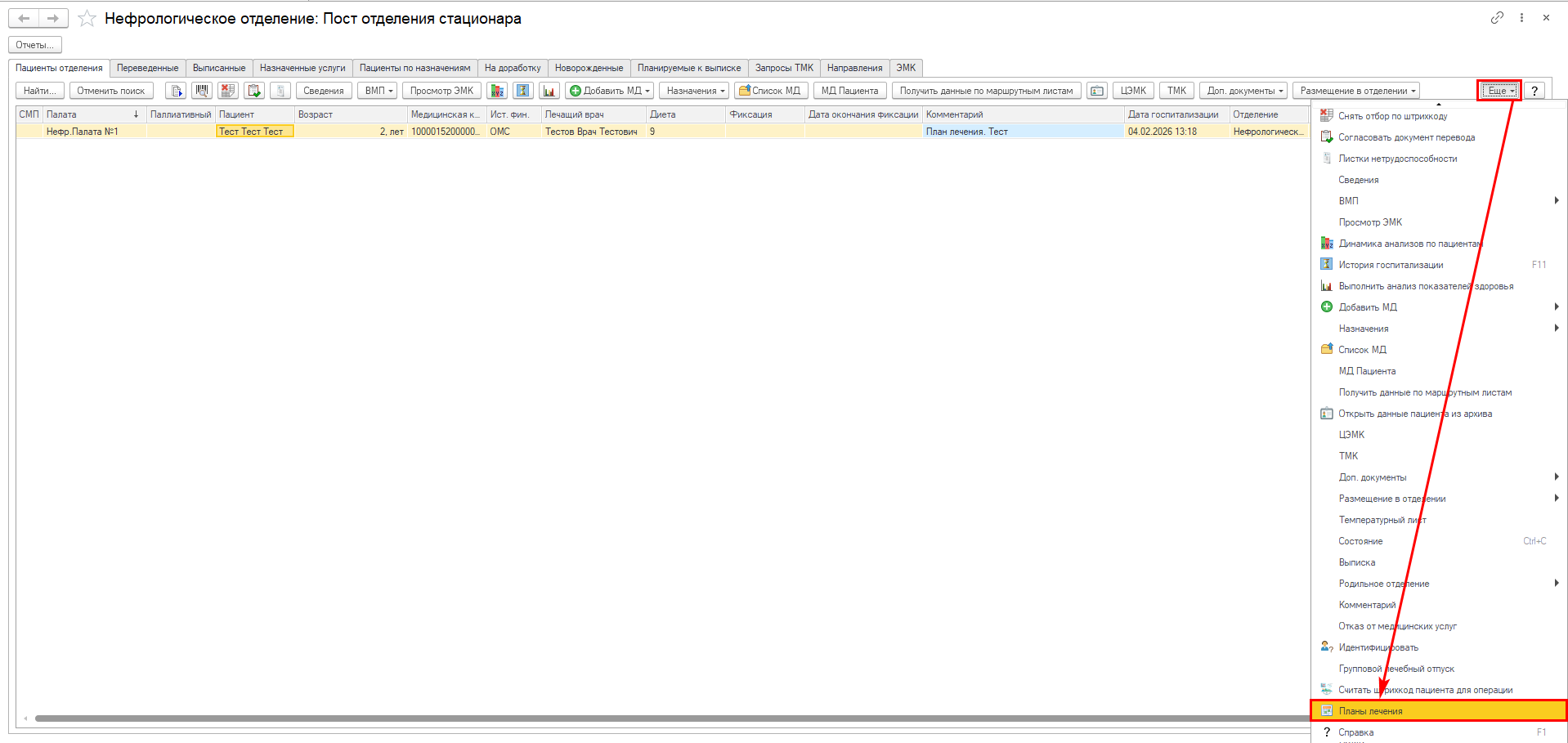Viewport: 1568px width, 743px height.
Task: Click the МД Пациента toolbar button
Action: click(x=849, y=91)
